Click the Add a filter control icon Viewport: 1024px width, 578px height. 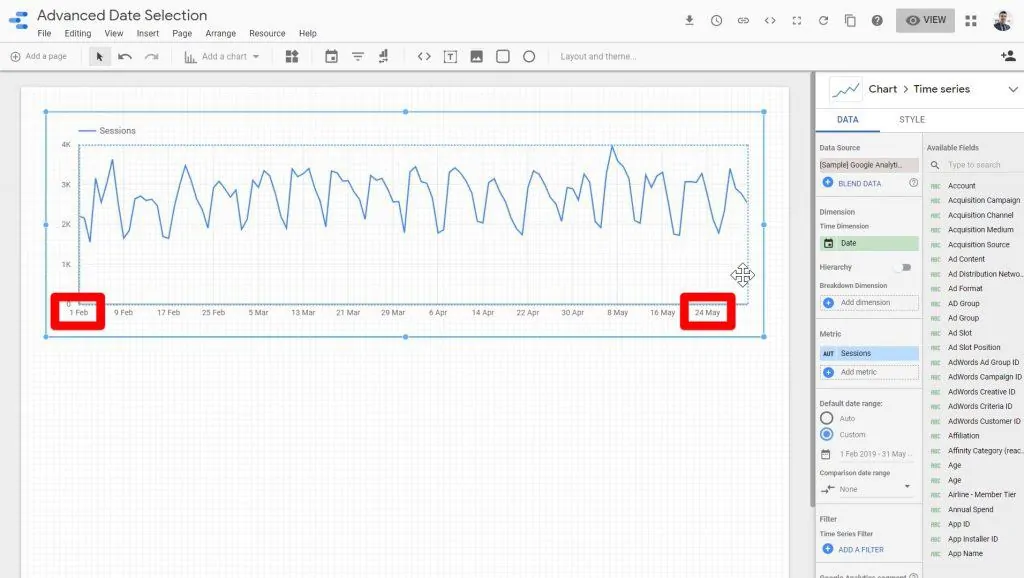tap(357, 56)
